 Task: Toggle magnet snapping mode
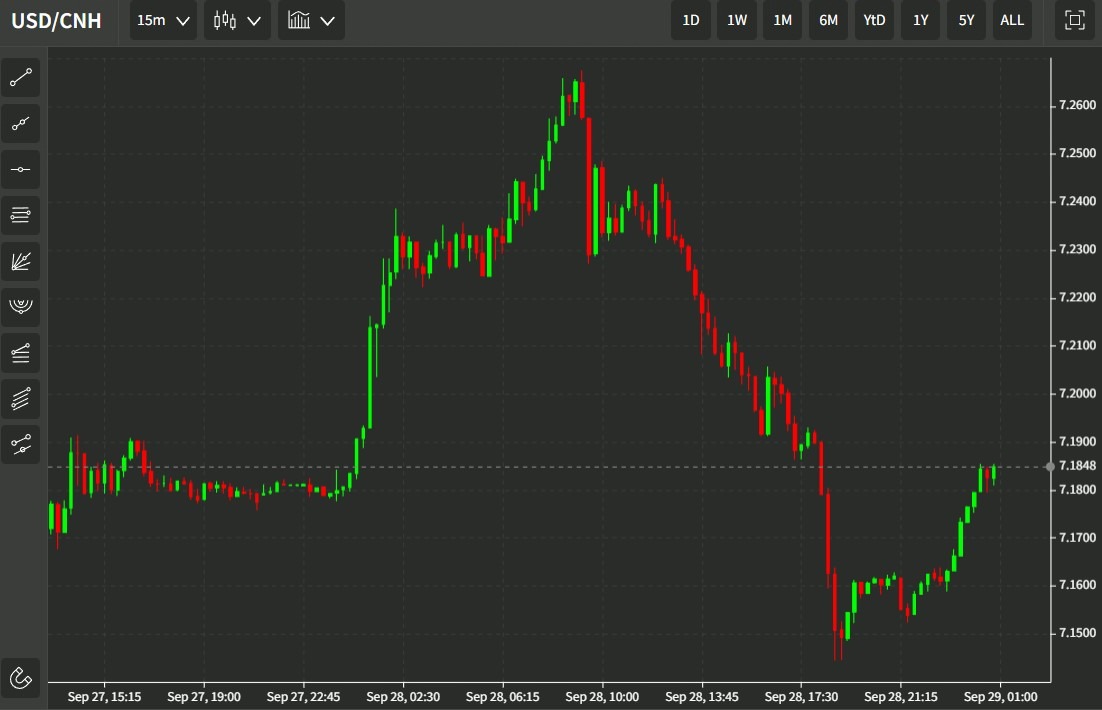point(21,678)
